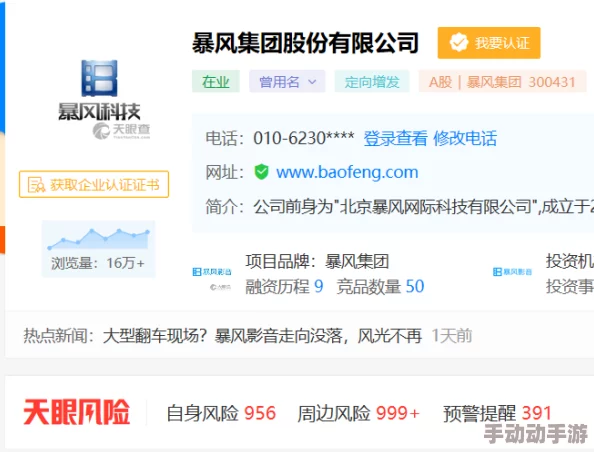The width and height of the screenshot is (594, 452).
Task: Open website www.baofeng.com link
Action: (347, 172)
